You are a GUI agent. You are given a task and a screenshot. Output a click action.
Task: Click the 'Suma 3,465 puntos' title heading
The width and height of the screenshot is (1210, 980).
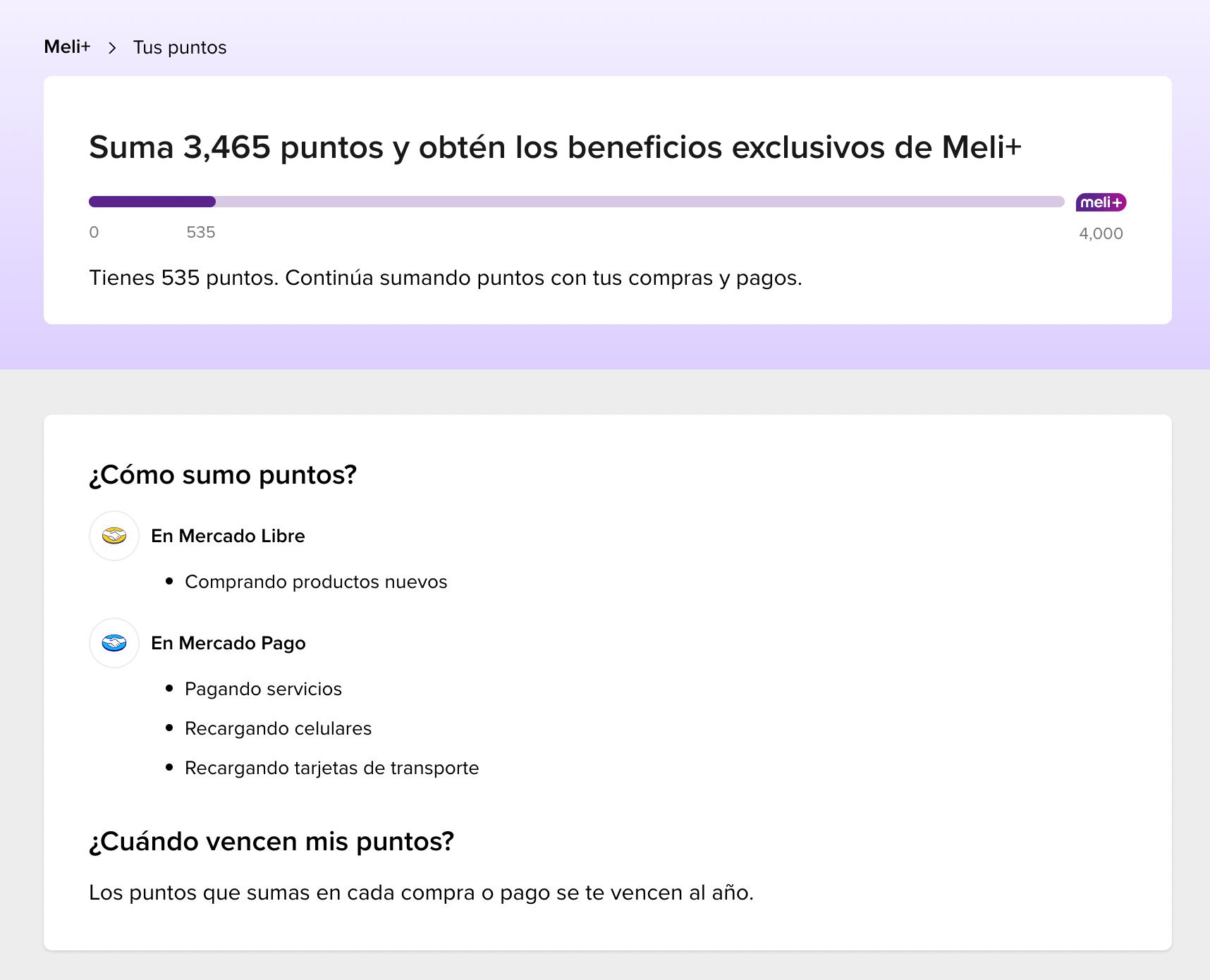pyautogui.click(x=555, y=147)
